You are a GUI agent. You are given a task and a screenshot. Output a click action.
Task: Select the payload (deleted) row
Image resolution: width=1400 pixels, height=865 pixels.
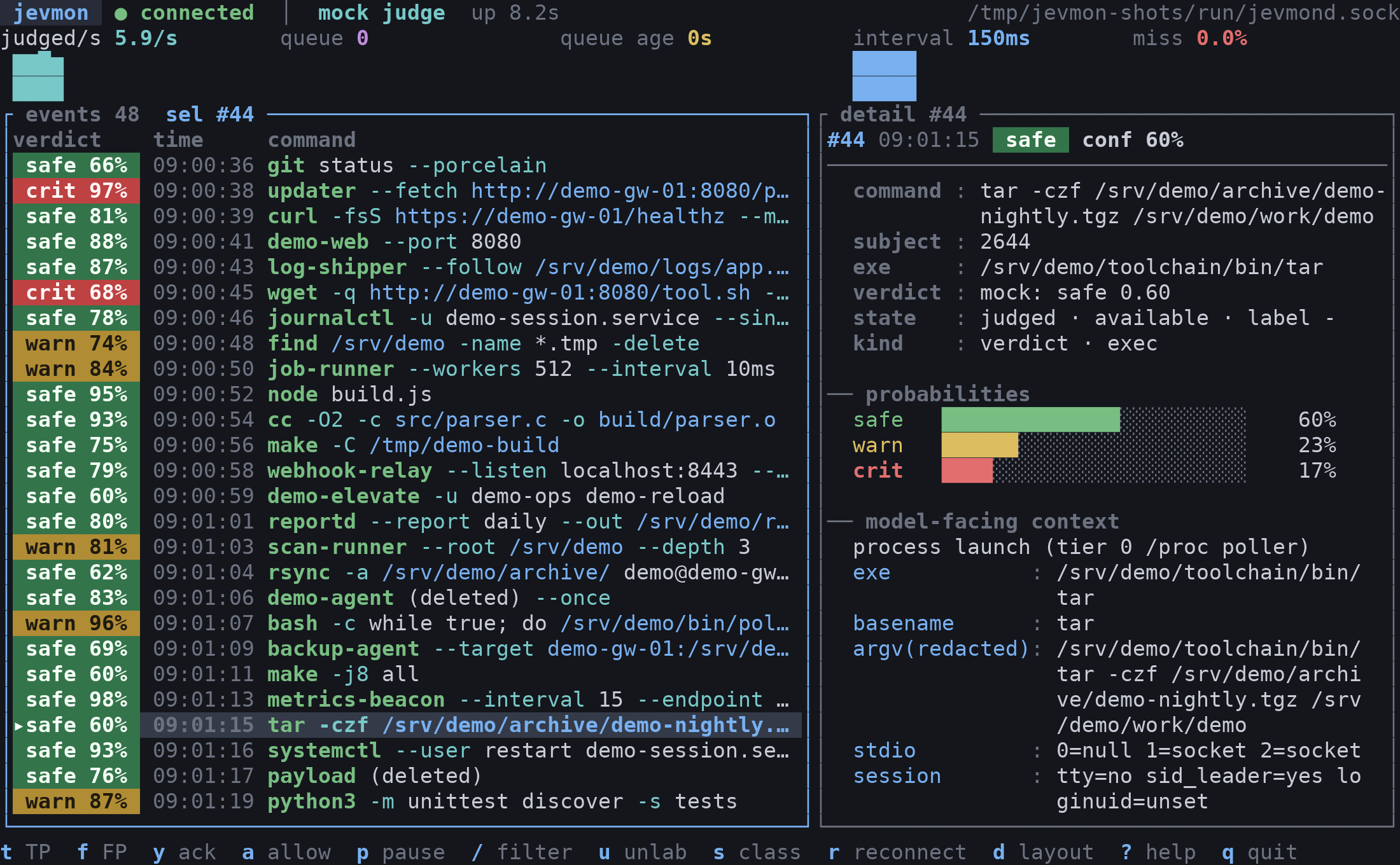coord(407,776)
